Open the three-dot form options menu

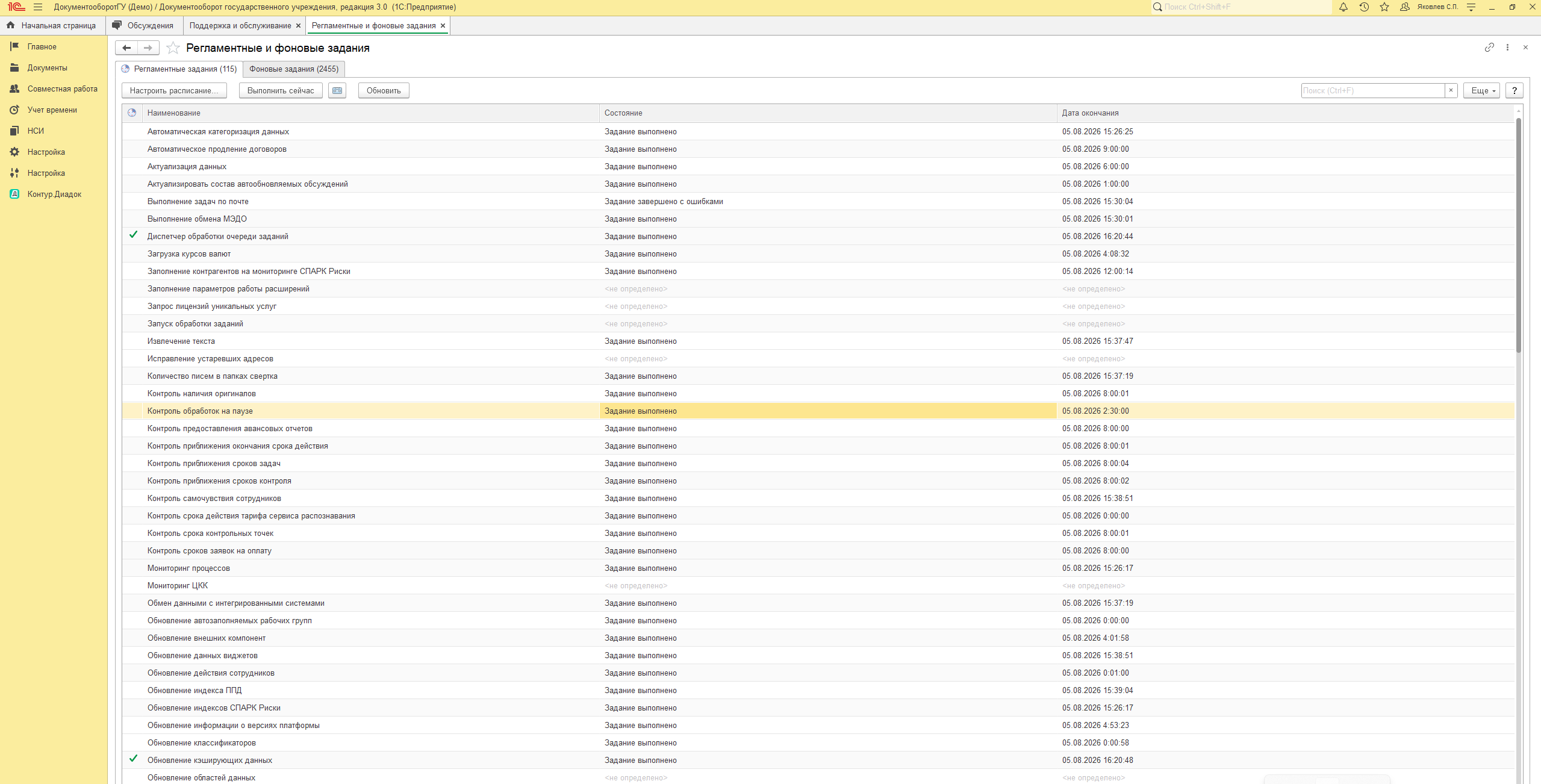1507,47
